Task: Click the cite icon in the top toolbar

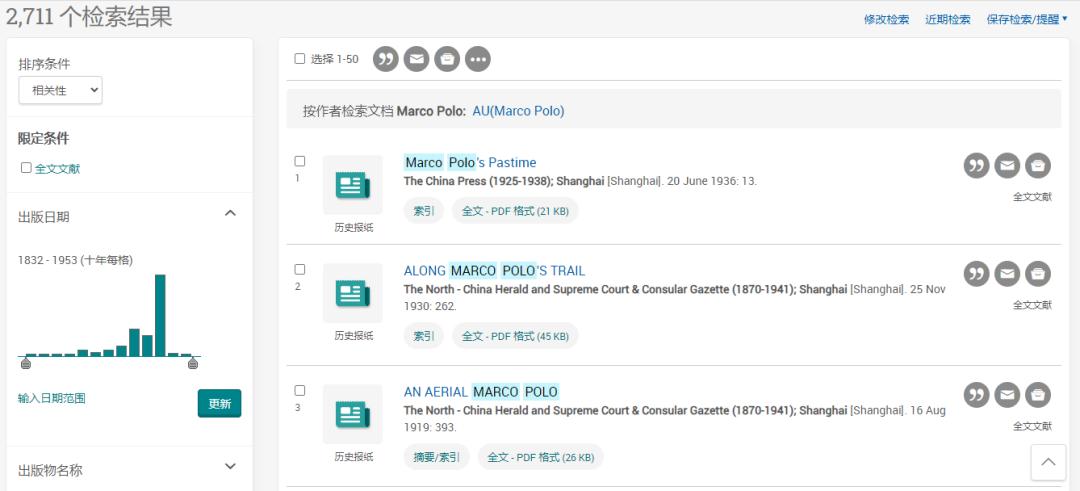Action: [386, 59]
